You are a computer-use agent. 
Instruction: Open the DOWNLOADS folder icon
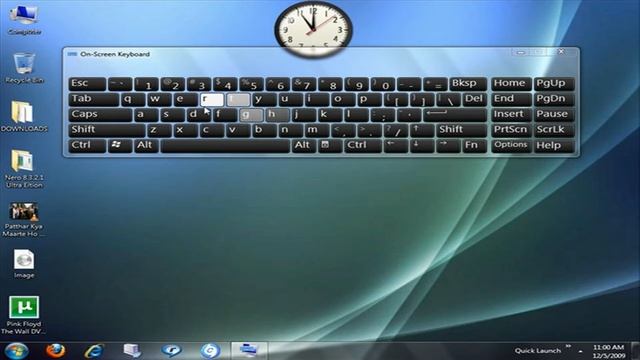pos(24,116)
